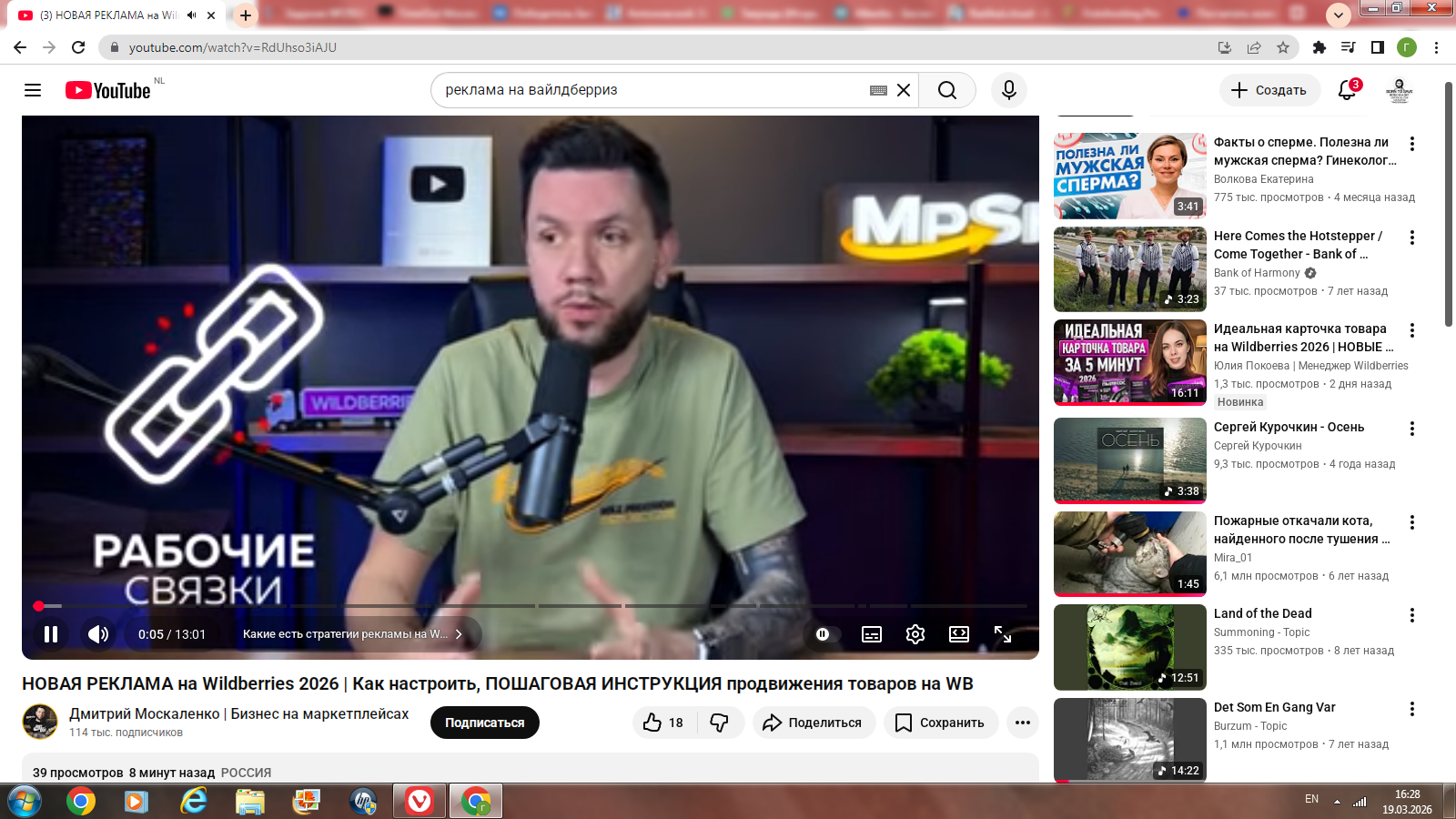Open Дмитрий Москаленко channel avatar
Screen dimensions: 1456x819
[40, 722]
